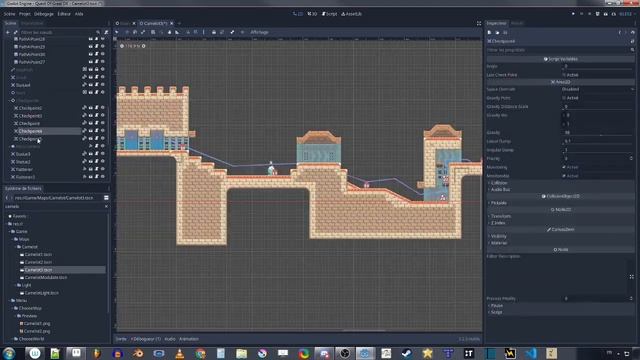Open the AssetLib workspace
The image size is (640, 360).
click(x=351, y=14)
